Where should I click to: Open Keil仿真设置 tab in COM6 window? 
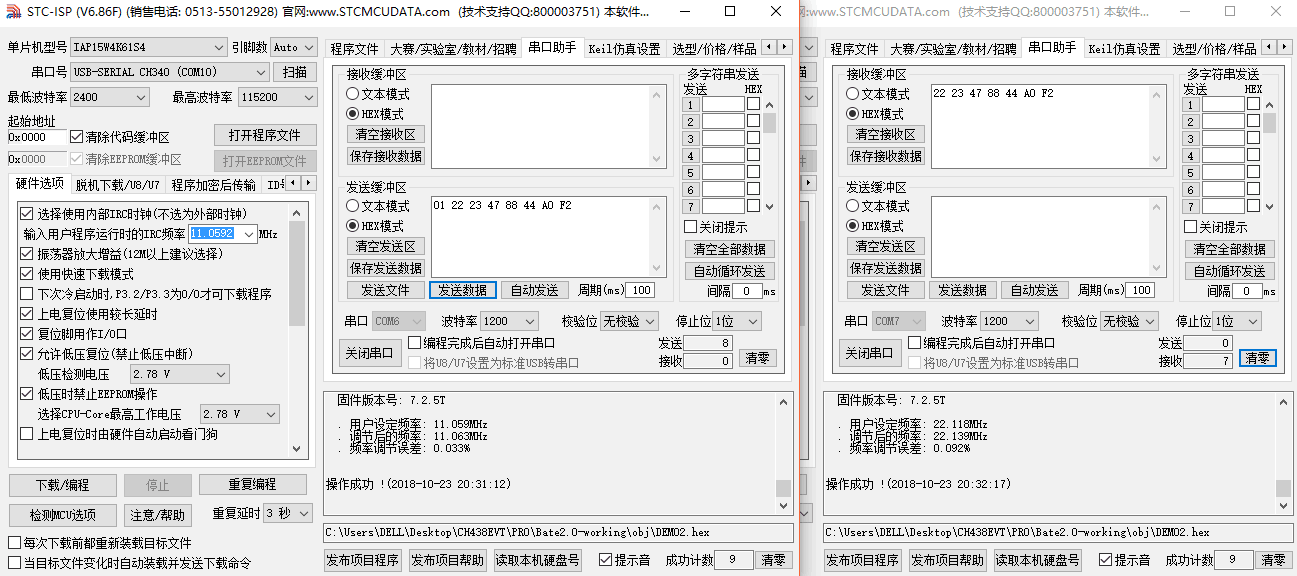[624, 49]
